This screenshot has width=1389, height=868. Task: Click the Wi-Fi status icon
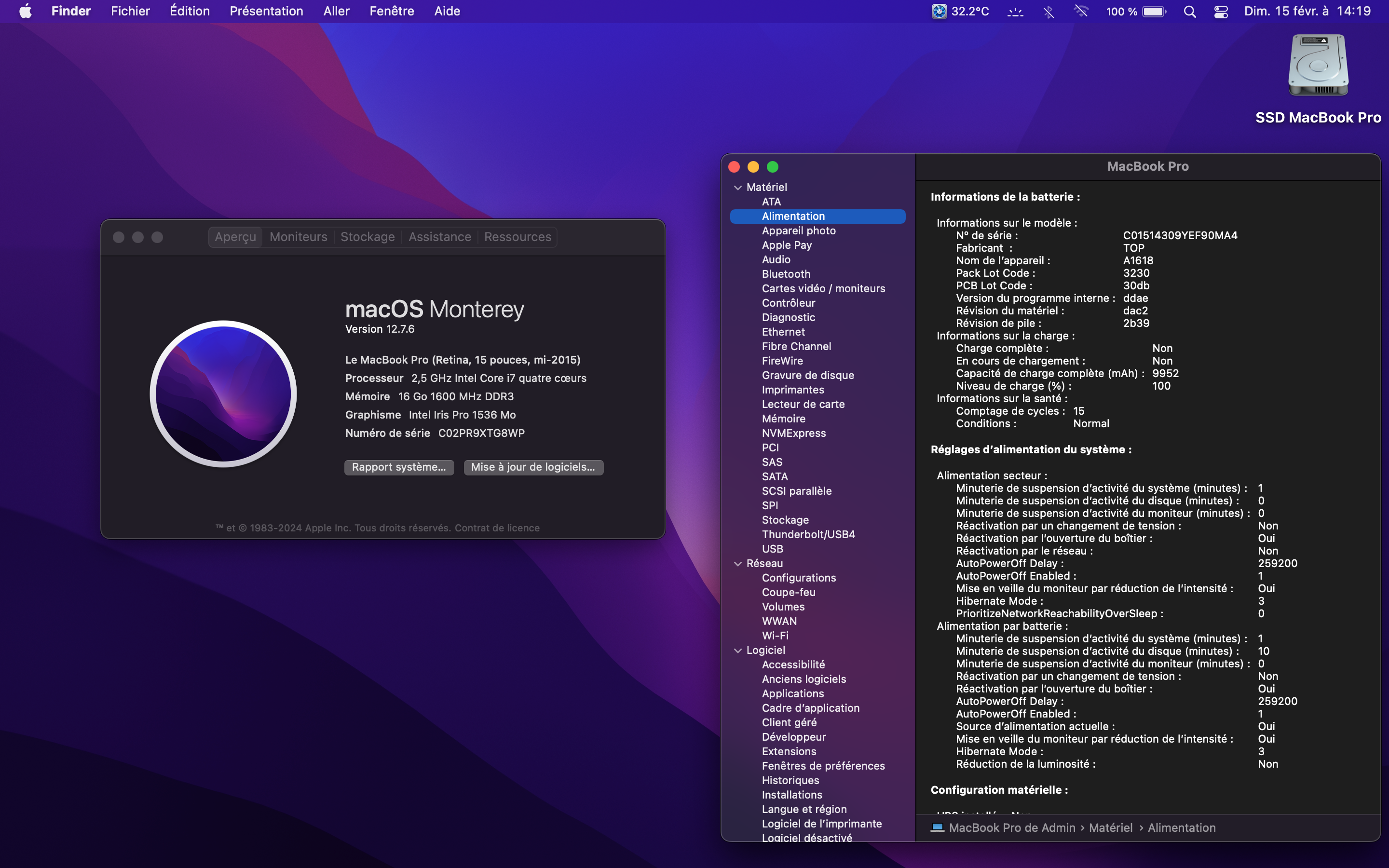point(1081,12)
